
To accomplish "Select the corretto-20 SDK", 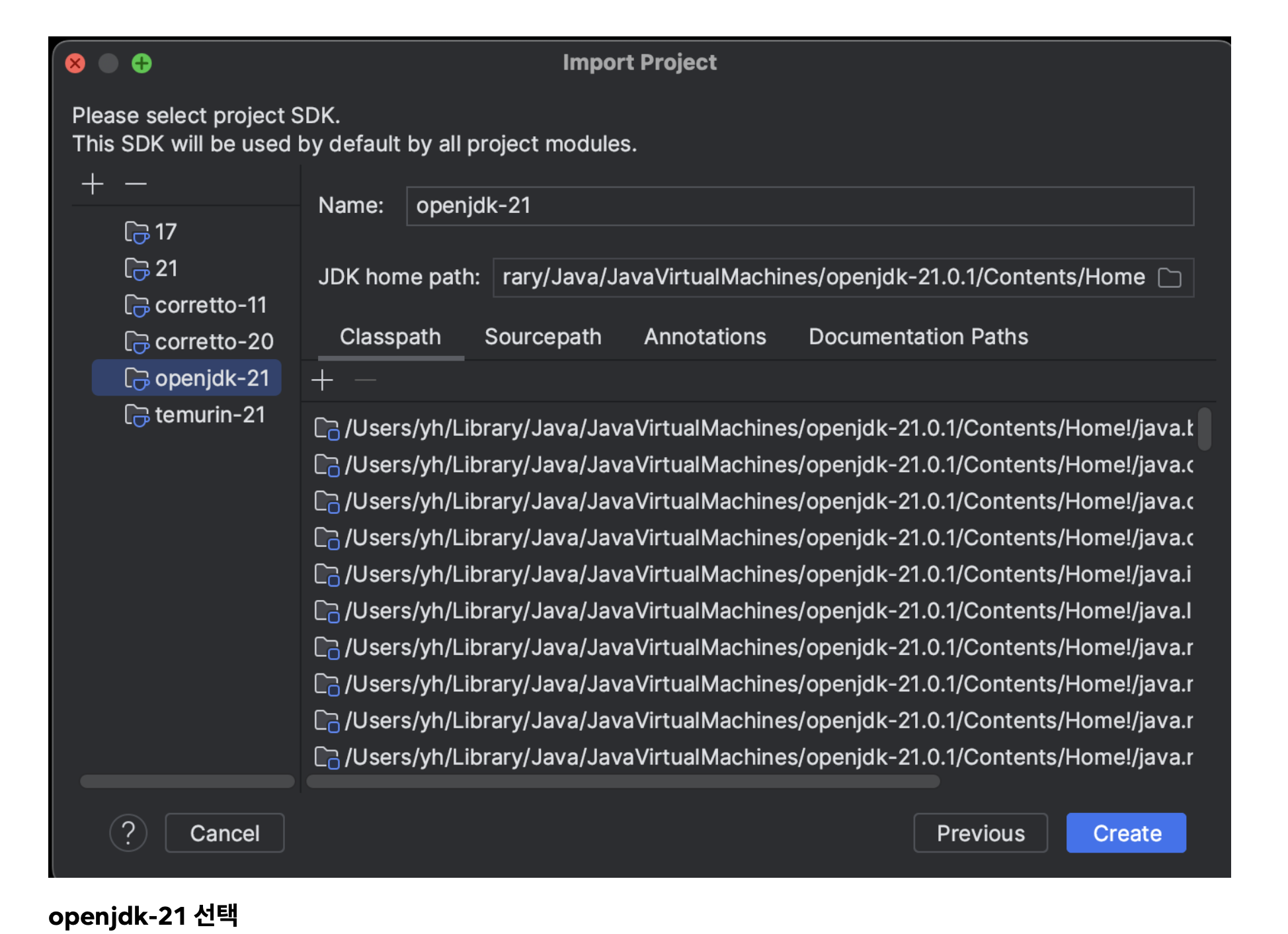I will 213,341.
